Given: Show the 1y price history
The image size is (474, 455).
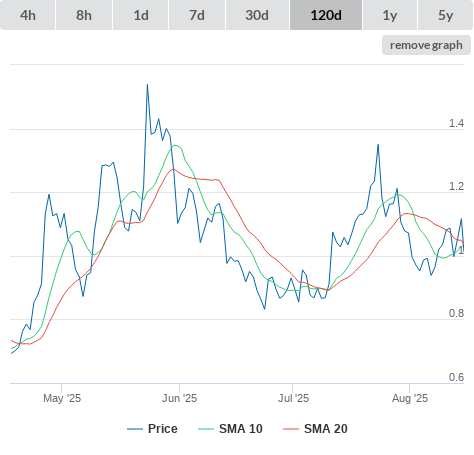Looking at the screenshot, I should [390, 15].
